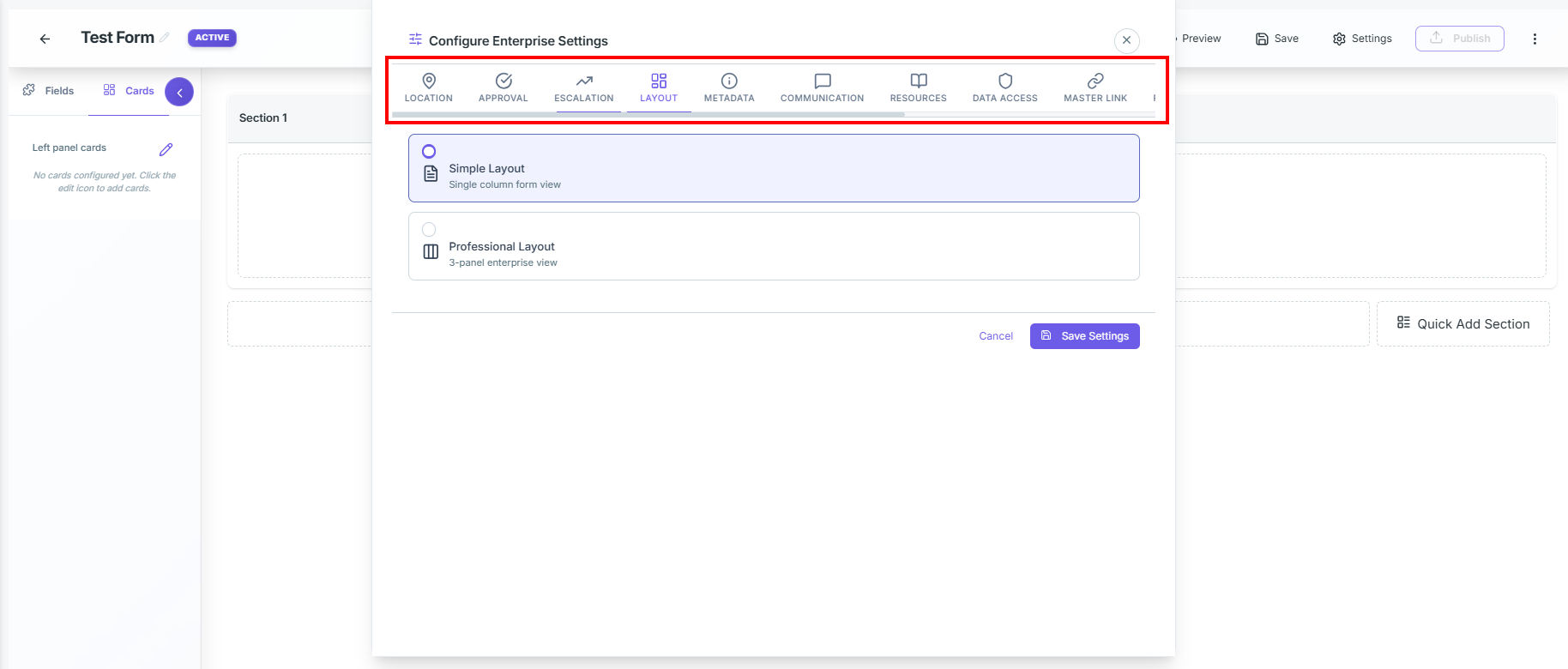
Task: Click the horizontal tab scrollbar
Action: click(648, 114)
